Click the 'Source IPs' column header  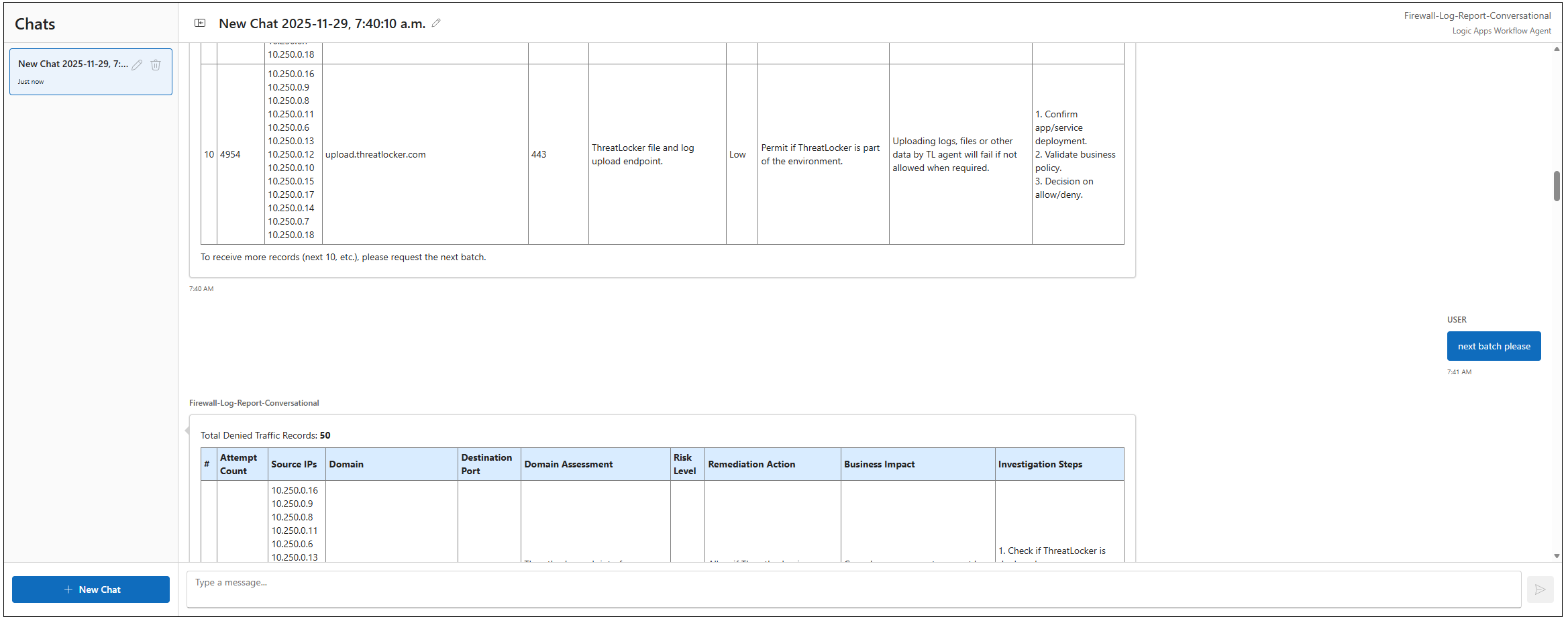tap(294, 464)
